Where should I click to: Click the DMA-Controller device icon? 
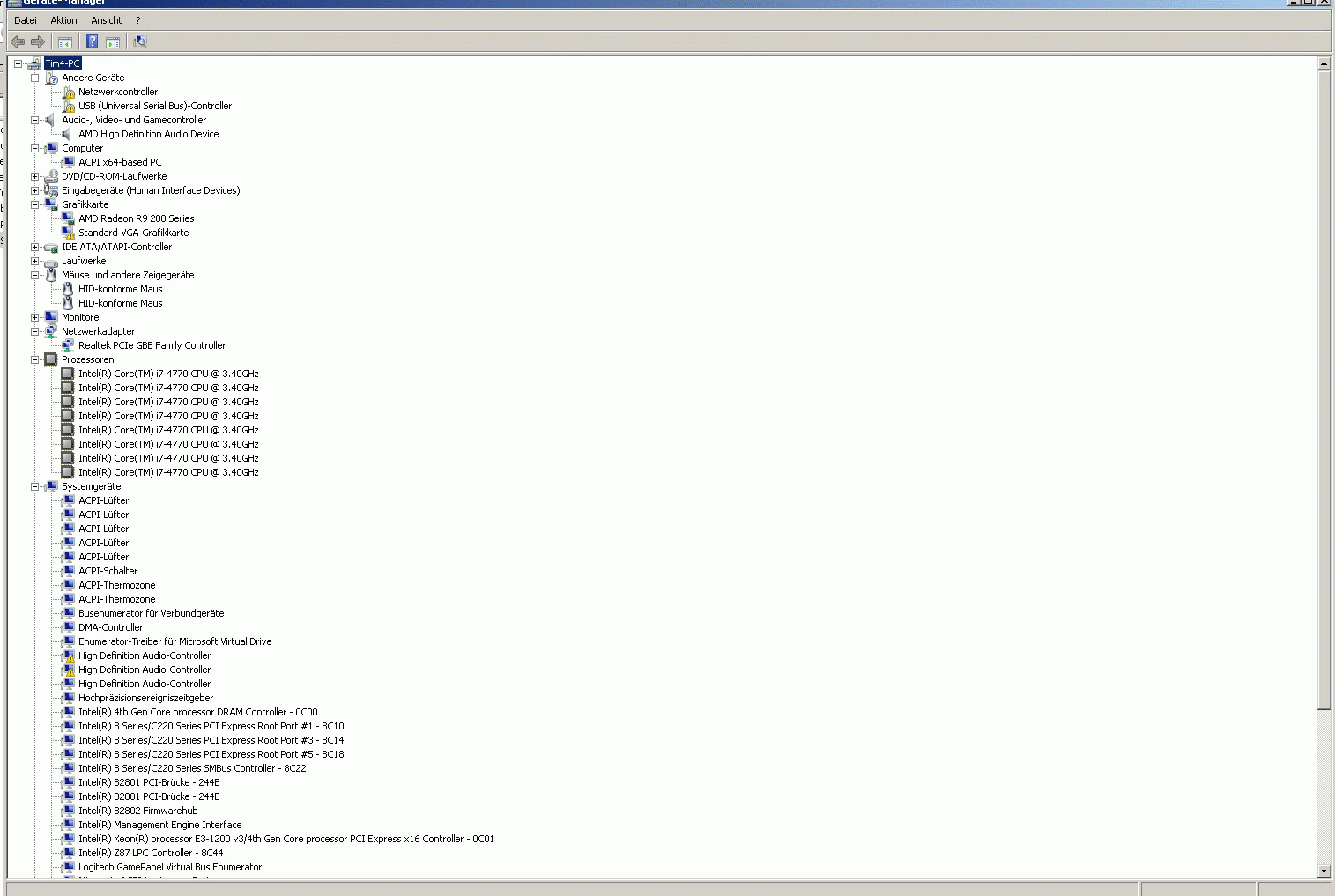click(68, 627)
